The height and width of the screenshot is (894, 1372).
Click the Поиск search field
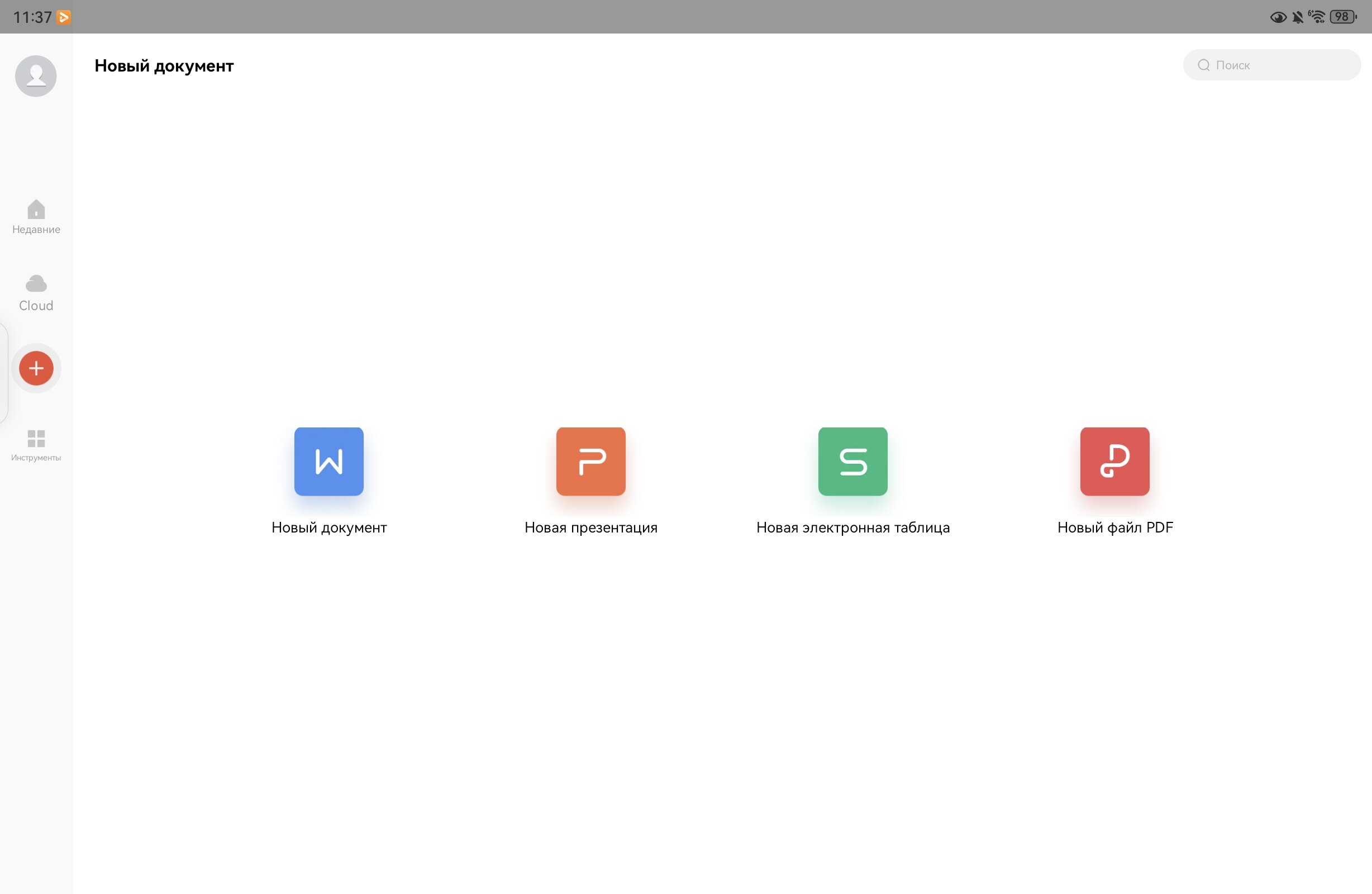point(1271,65)
